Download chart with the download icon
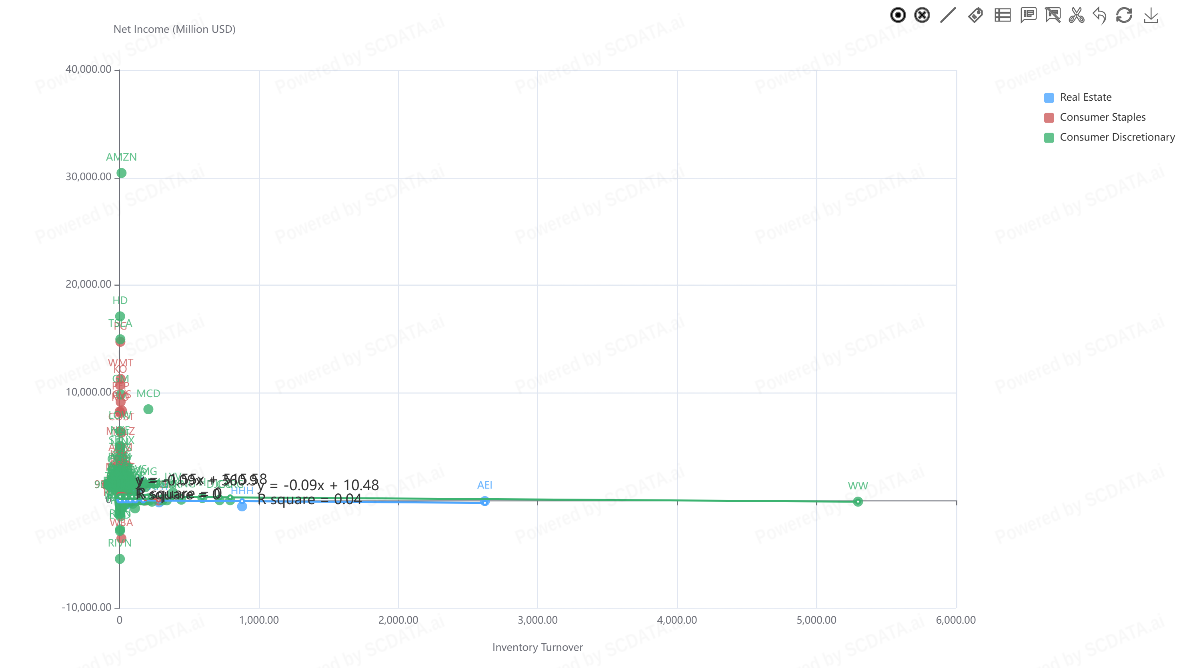 click(1151, 15)
